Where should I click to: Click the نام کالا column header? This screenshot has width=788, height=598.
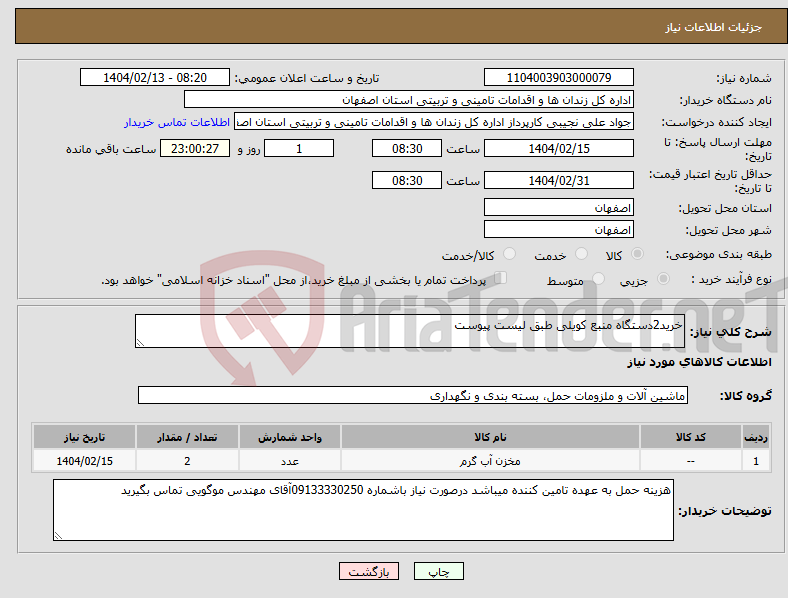point(490,437)
